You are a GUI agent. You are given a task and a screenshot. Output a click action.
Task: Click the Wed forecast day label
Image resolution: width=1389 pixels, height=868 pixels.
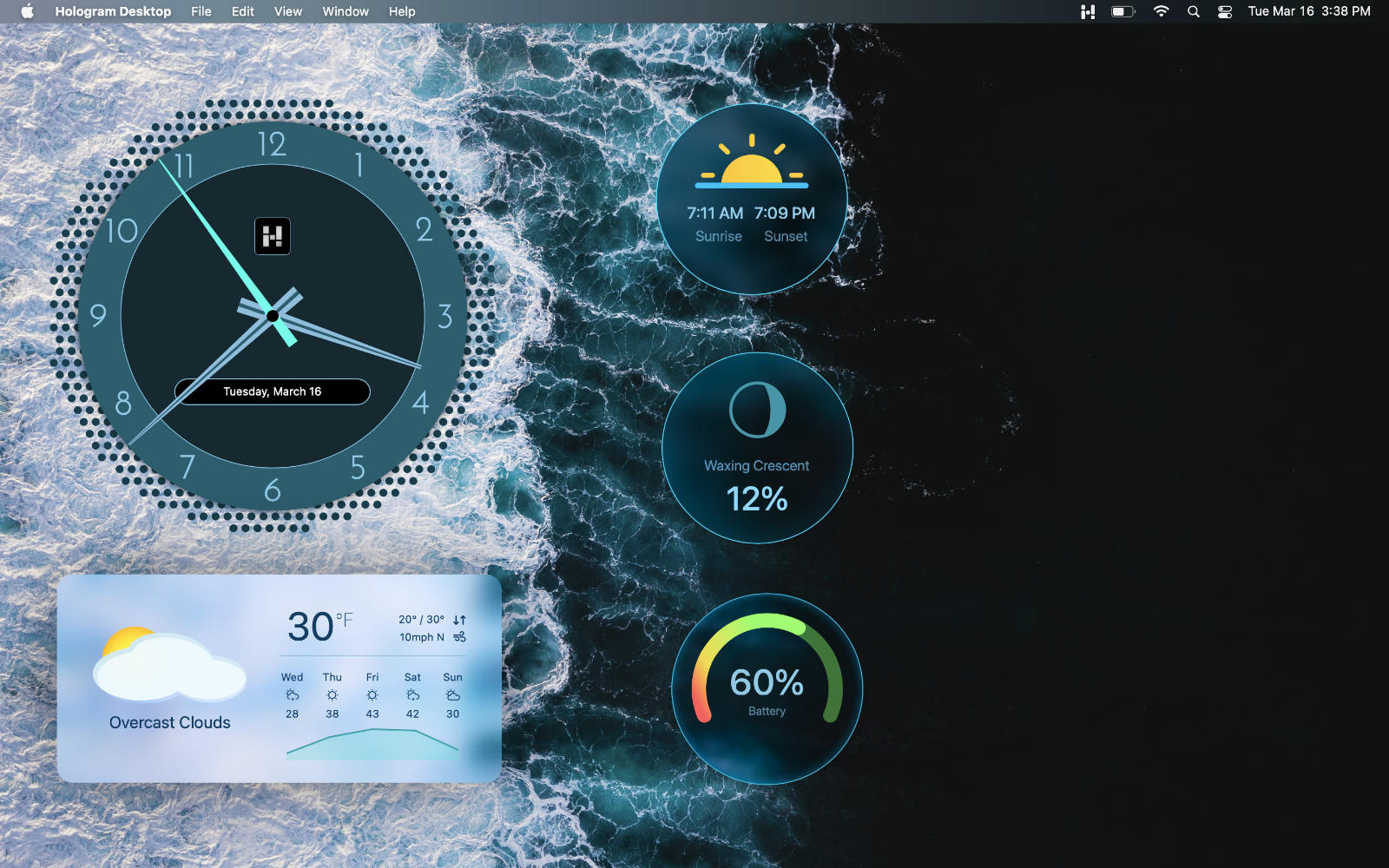pos(293,677)
